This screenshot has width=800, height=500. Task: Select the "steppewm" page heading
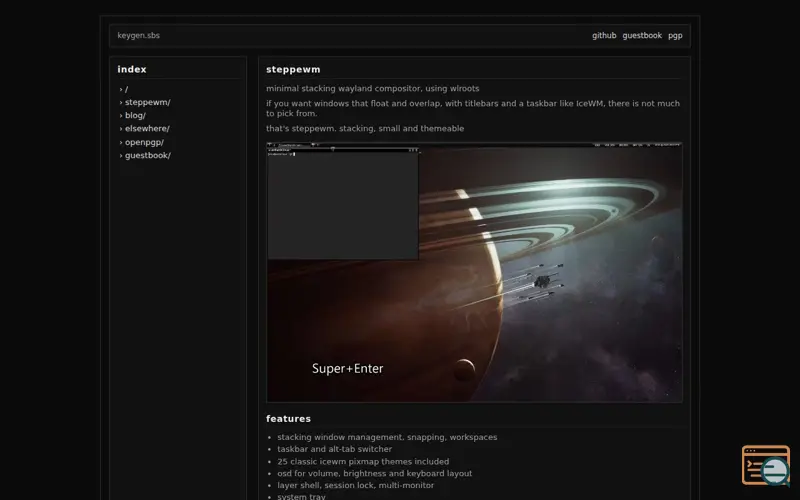pyautogui.click(x=293, y=69)
